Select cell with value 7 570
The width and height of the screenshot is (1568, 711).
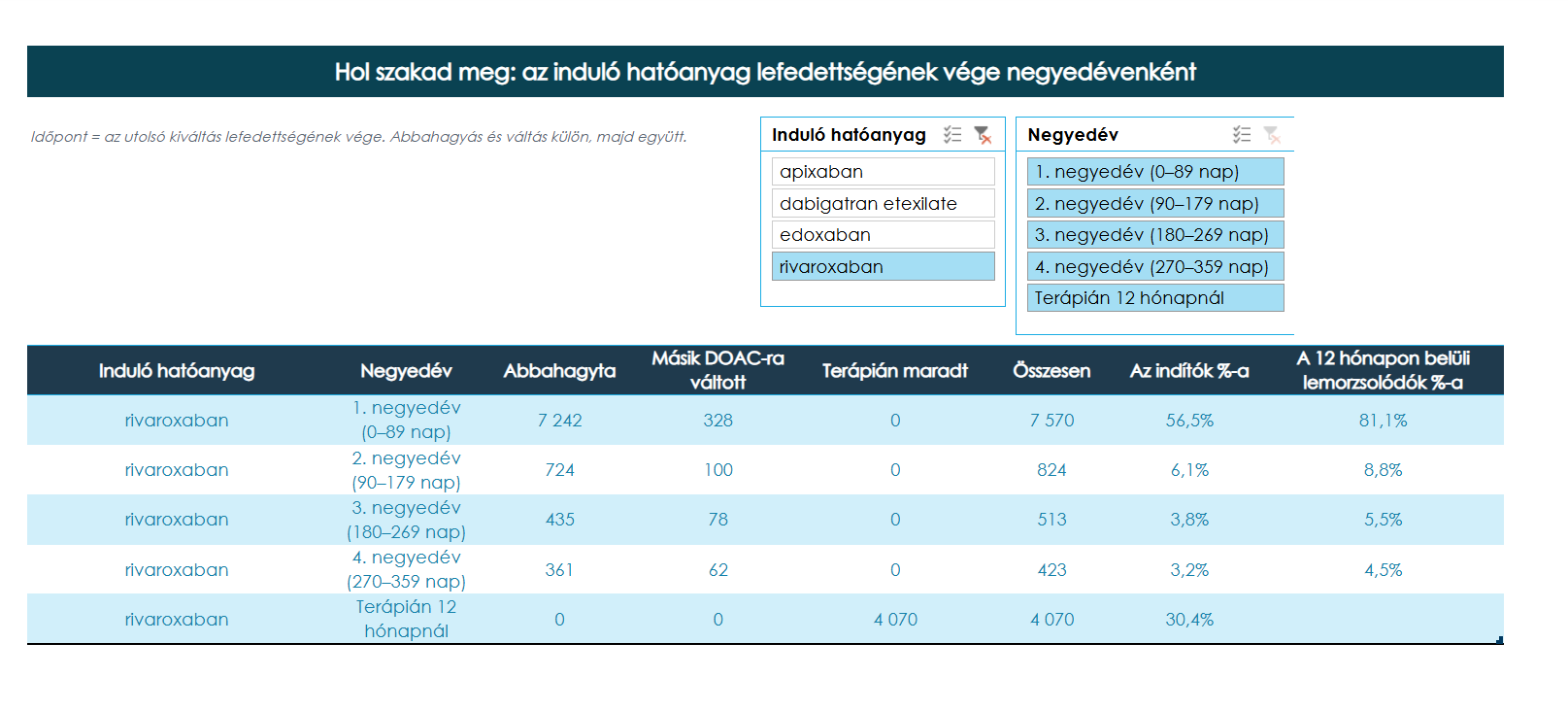(1051, 421)
